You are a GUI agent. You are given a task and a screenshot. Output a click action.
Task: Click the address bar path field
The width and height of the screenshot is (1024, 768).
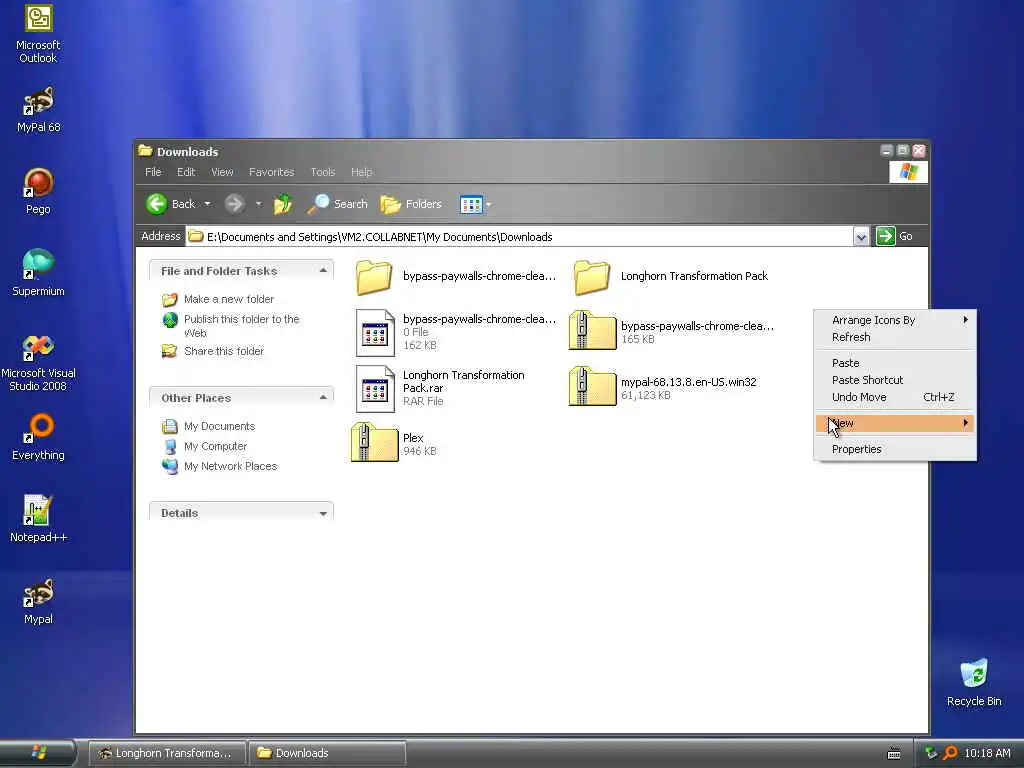tap(520, 236)
